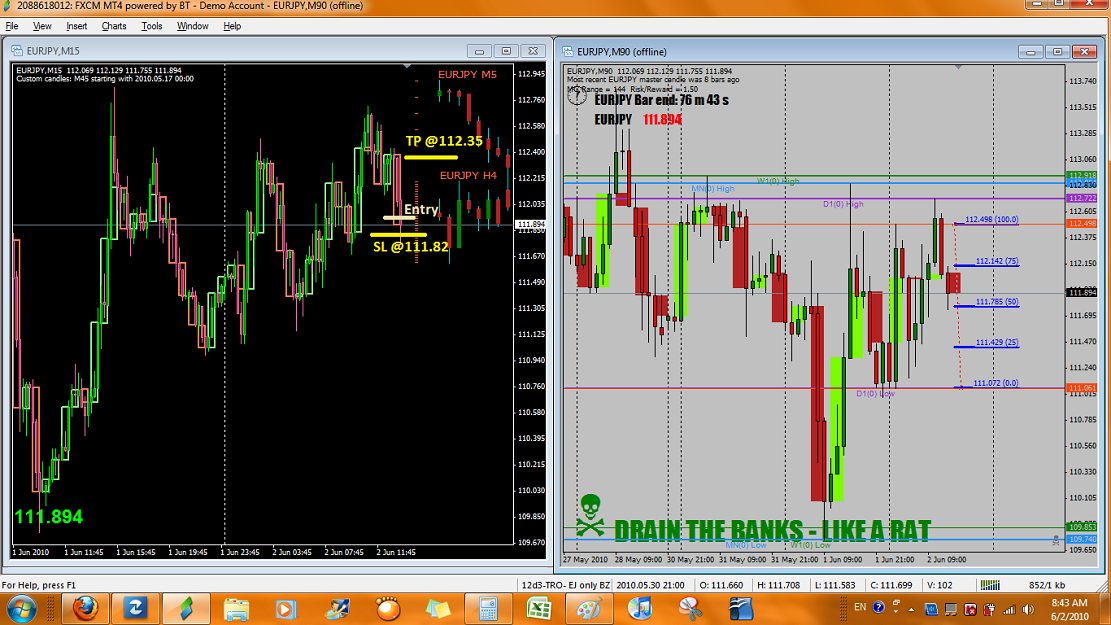Open Excel from the taskbar
Viewport: 1111px width, 625px height.
(x=538, y=609)
